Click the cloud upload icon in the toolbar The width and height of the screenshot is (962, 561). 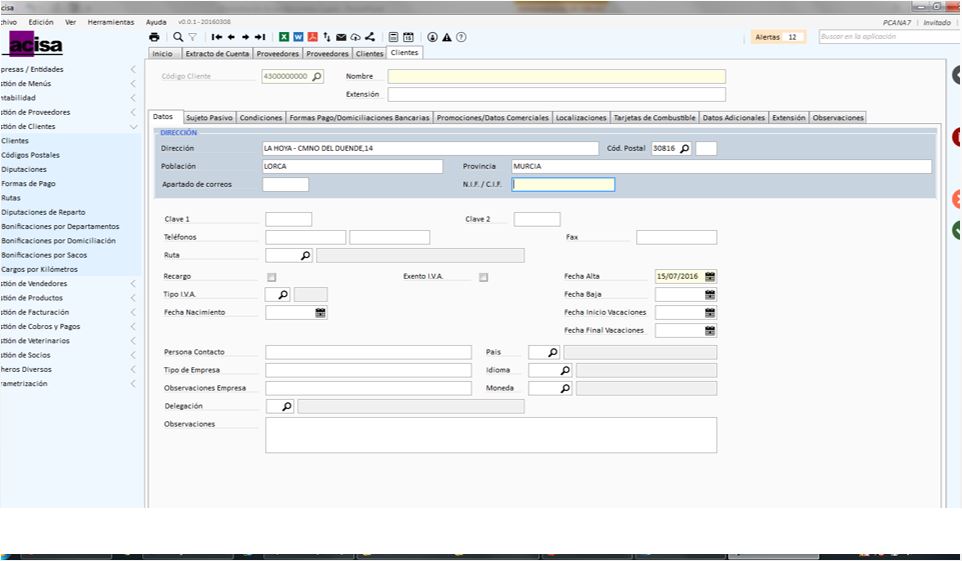pyautogui.click(x=355, y=37)
